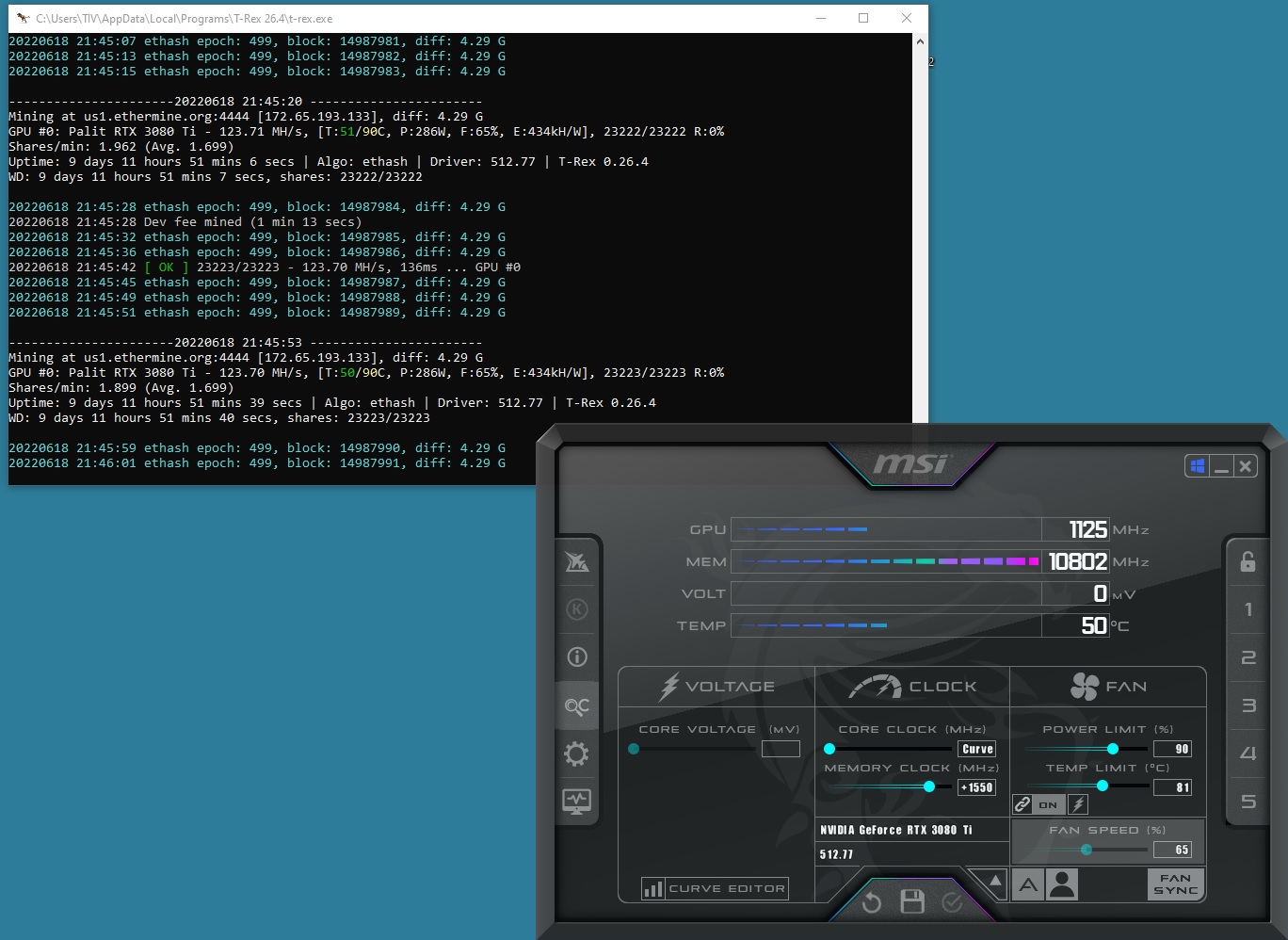Click the Fan Sync button
Screen dimensions: 1288x940
pos(1176,884)
